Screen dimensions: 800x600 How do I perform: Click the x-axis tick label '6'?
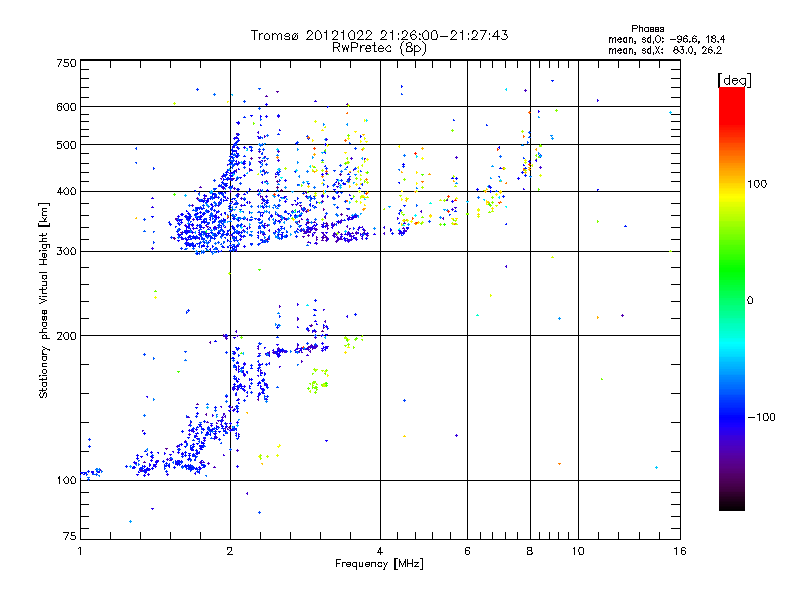tap(467, 551)
